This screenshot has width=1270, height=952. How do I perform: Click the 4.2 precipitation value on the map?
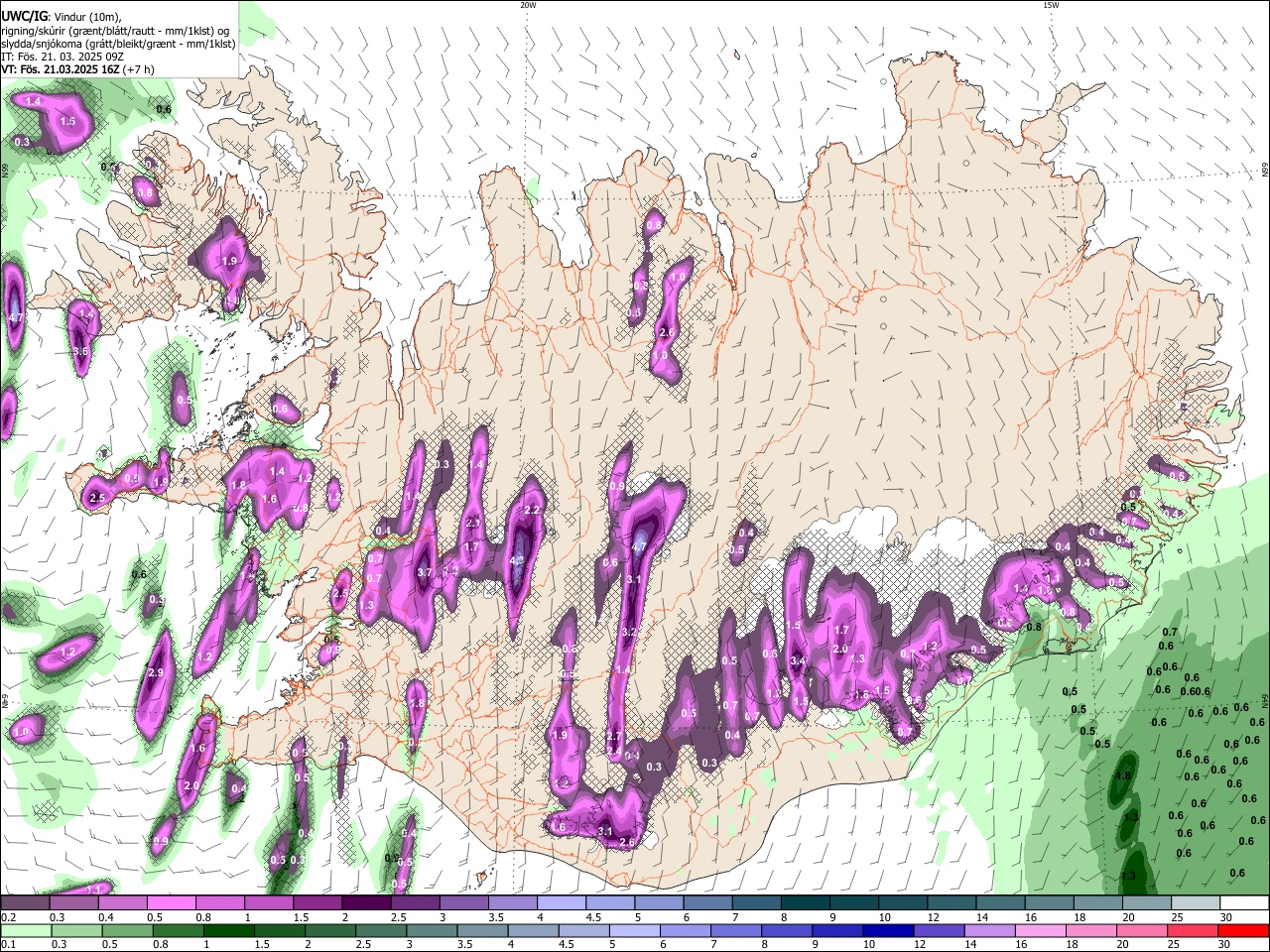click(x=517, y=560)
